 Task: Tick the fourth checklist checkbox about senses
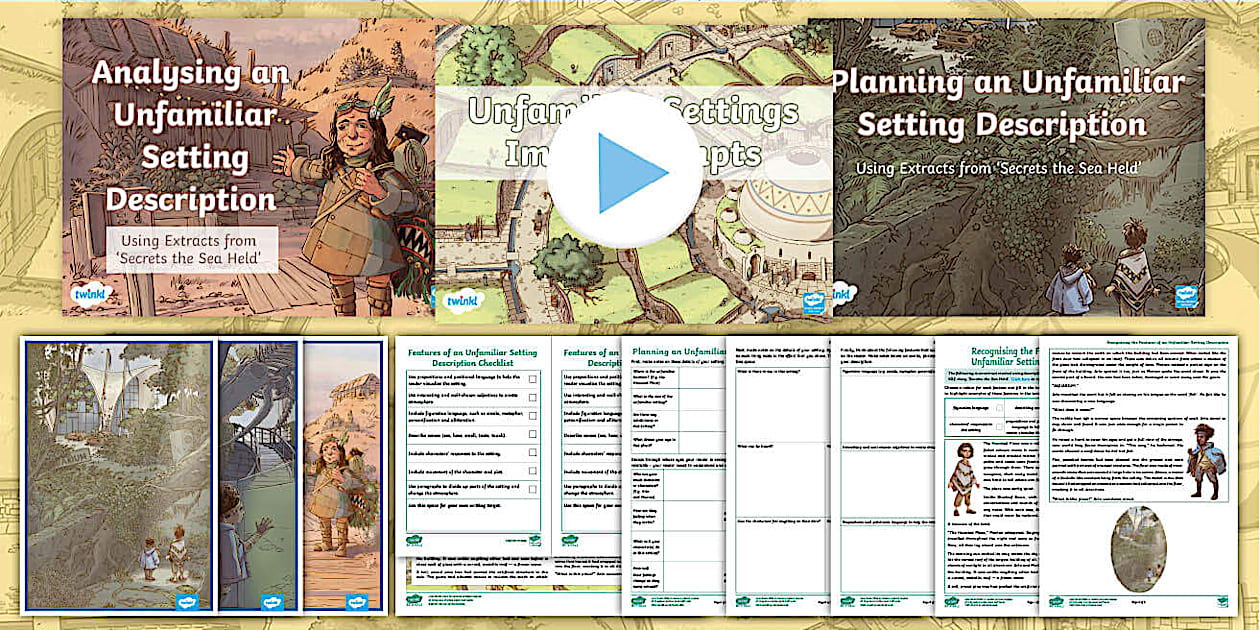pyautogui.click(x=532, y=435)
